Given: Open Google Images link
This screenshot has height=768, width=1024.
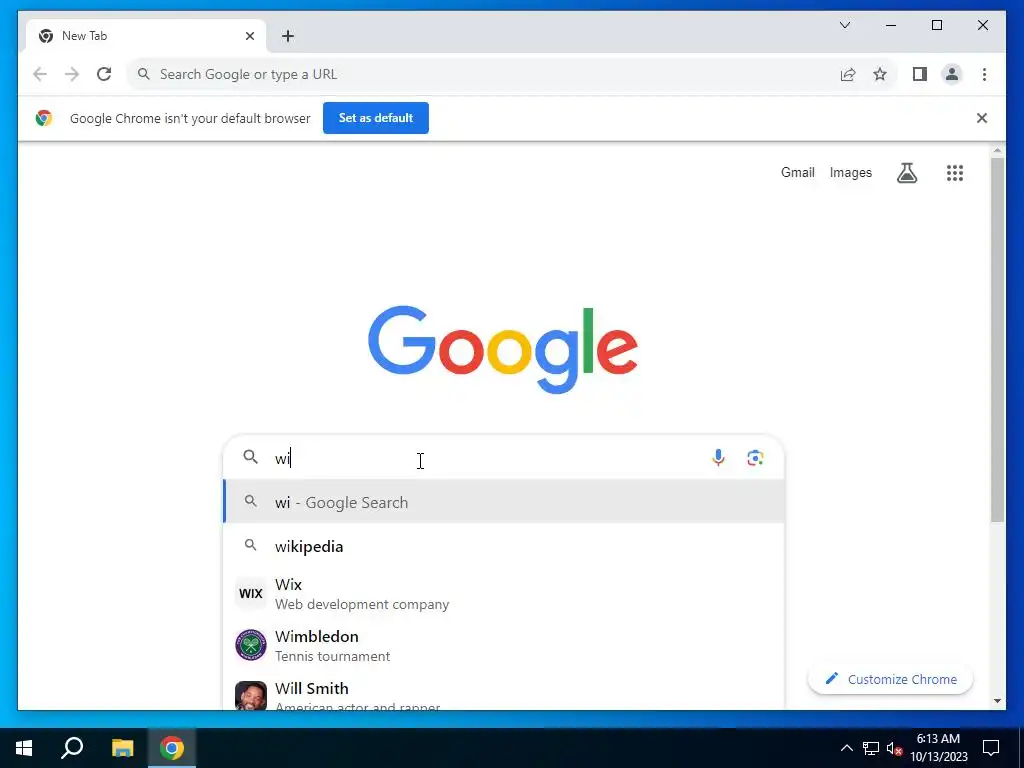Looking at the screenshot, I should 850,172.
